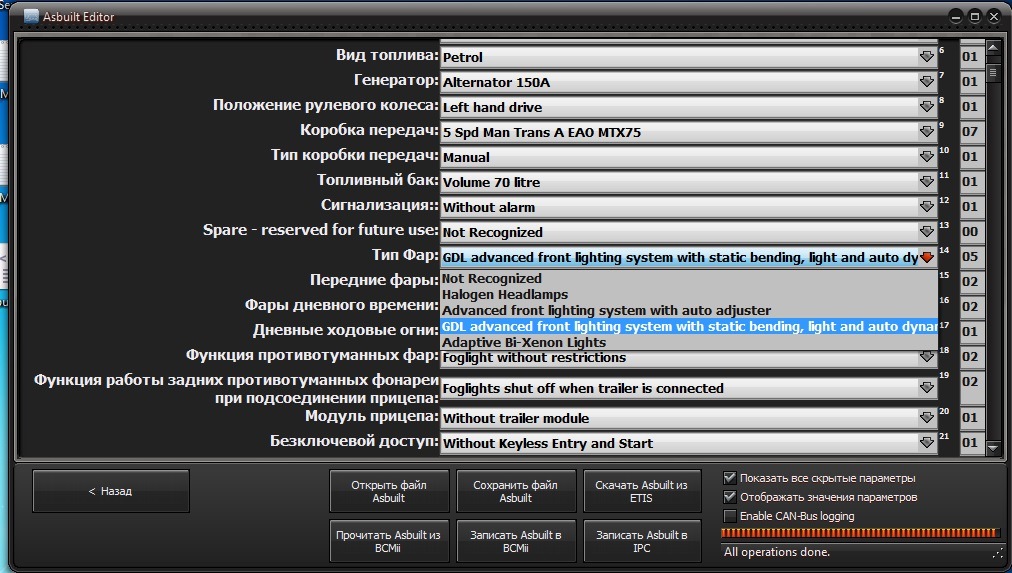Click the Дневные ходовые огни label
This screenshot has height=573, width=1012.
click(x=345, y=330)
